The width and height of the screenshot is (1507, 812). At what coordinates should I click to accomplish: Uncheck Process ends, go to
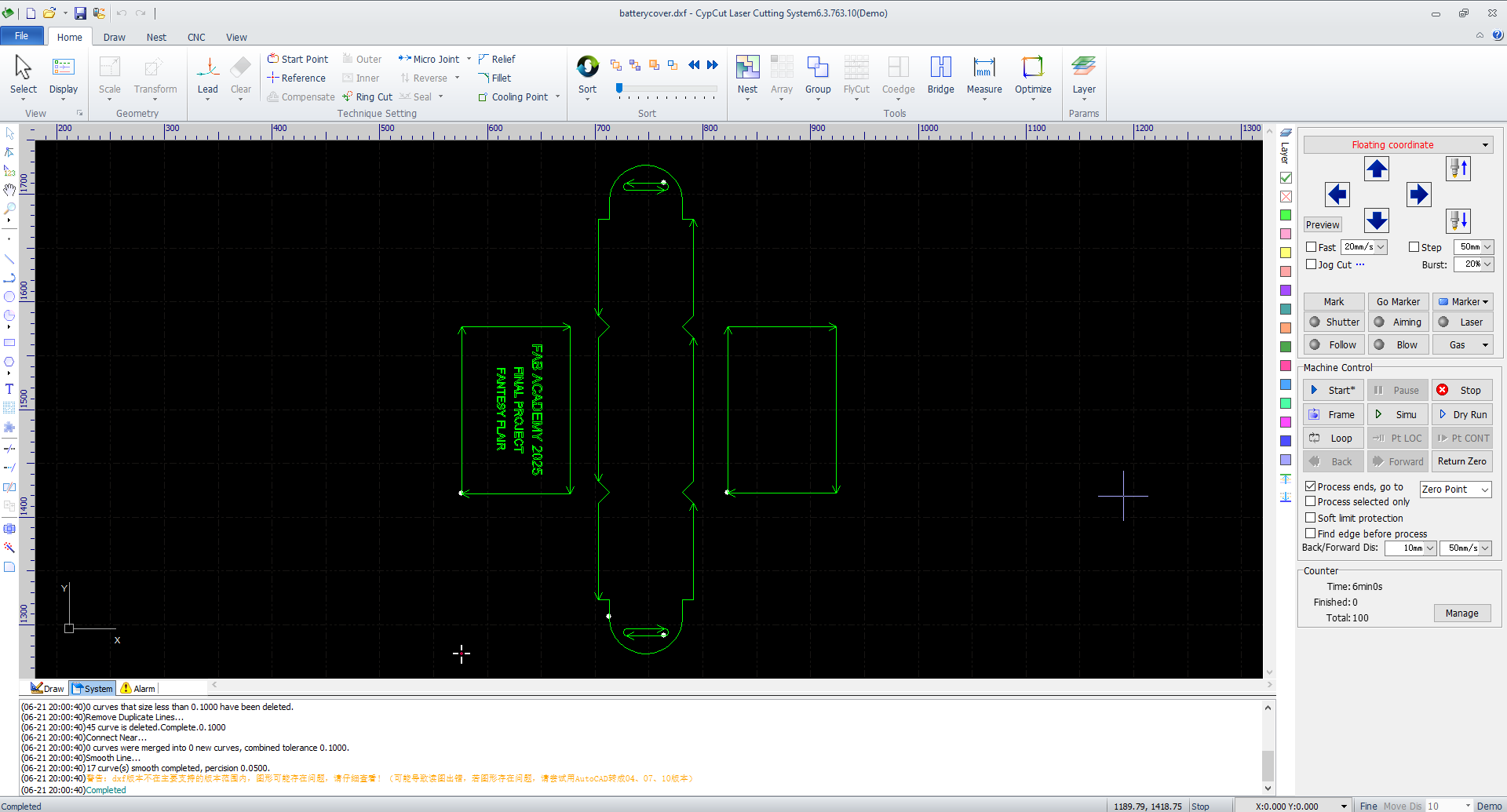pos(1310,486)
